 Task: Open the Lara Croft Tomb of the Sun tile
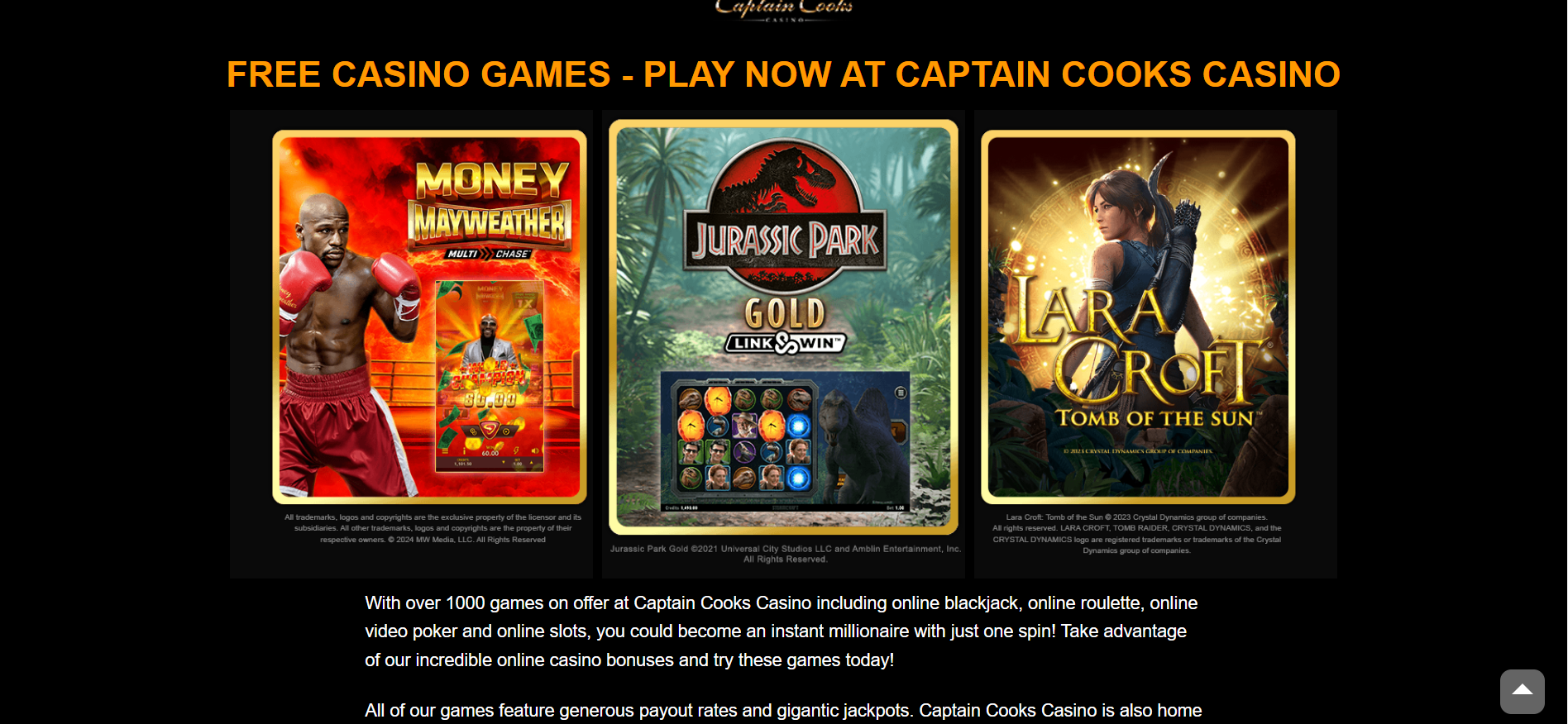click(1138, 317)
